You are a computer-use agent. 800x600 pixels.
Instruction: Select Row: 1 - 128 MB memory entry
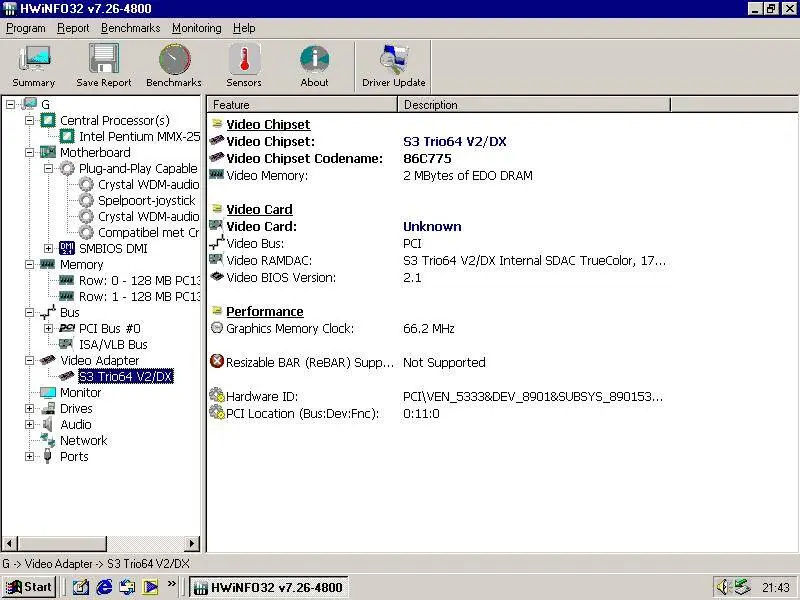point(139,296)
